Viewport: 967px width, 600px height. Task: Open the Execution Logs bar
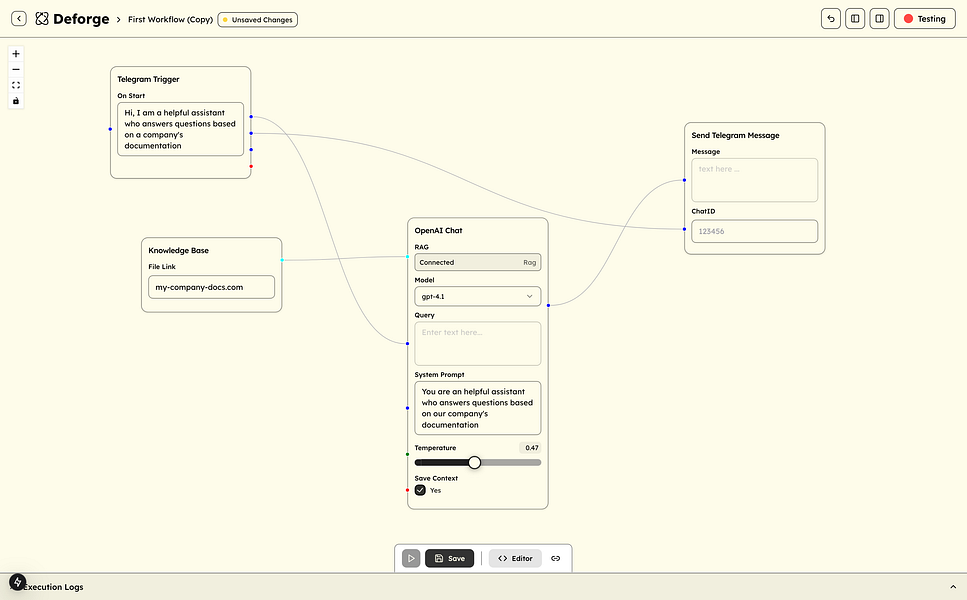[x=484, y=587]
